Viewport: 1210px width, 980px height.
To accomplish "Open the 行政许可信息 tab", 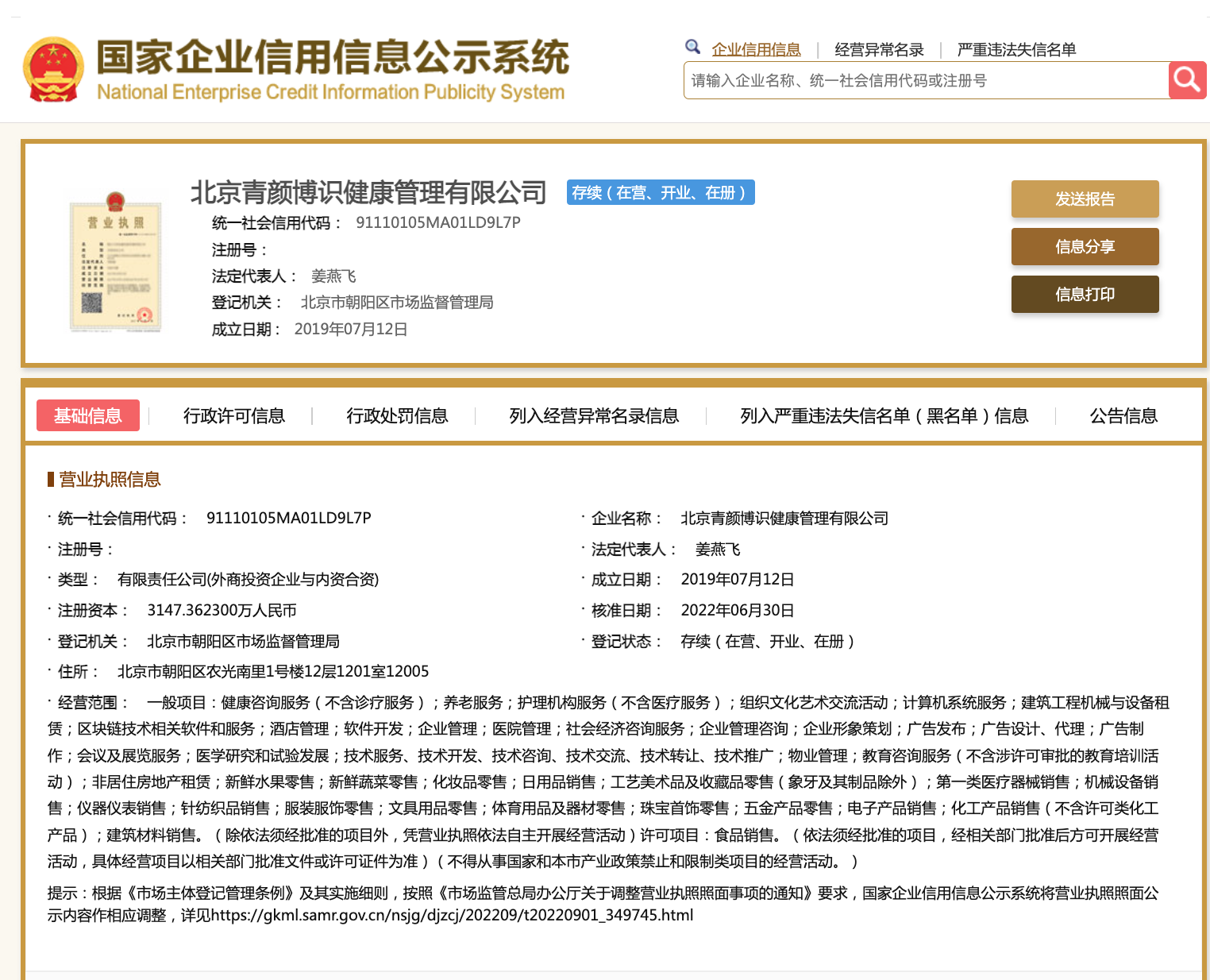I will [233, 415].
